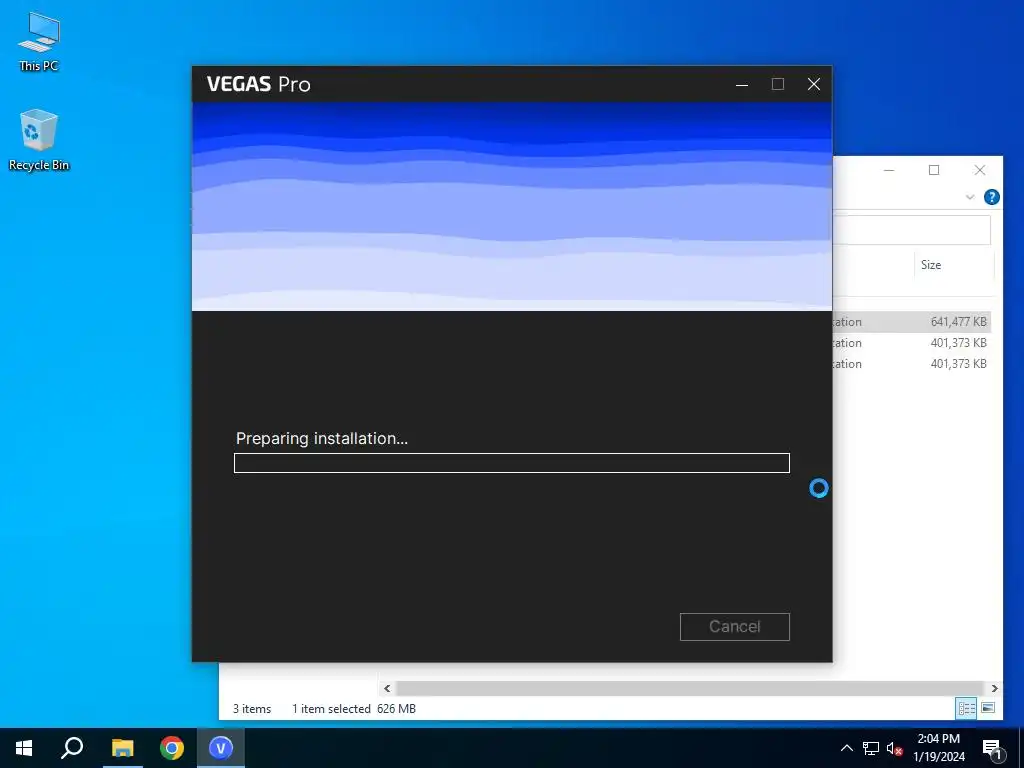This screenshot has height=768, width=1024.
Task: Click the VEGAS Pro title text
Action: (259, 84)
